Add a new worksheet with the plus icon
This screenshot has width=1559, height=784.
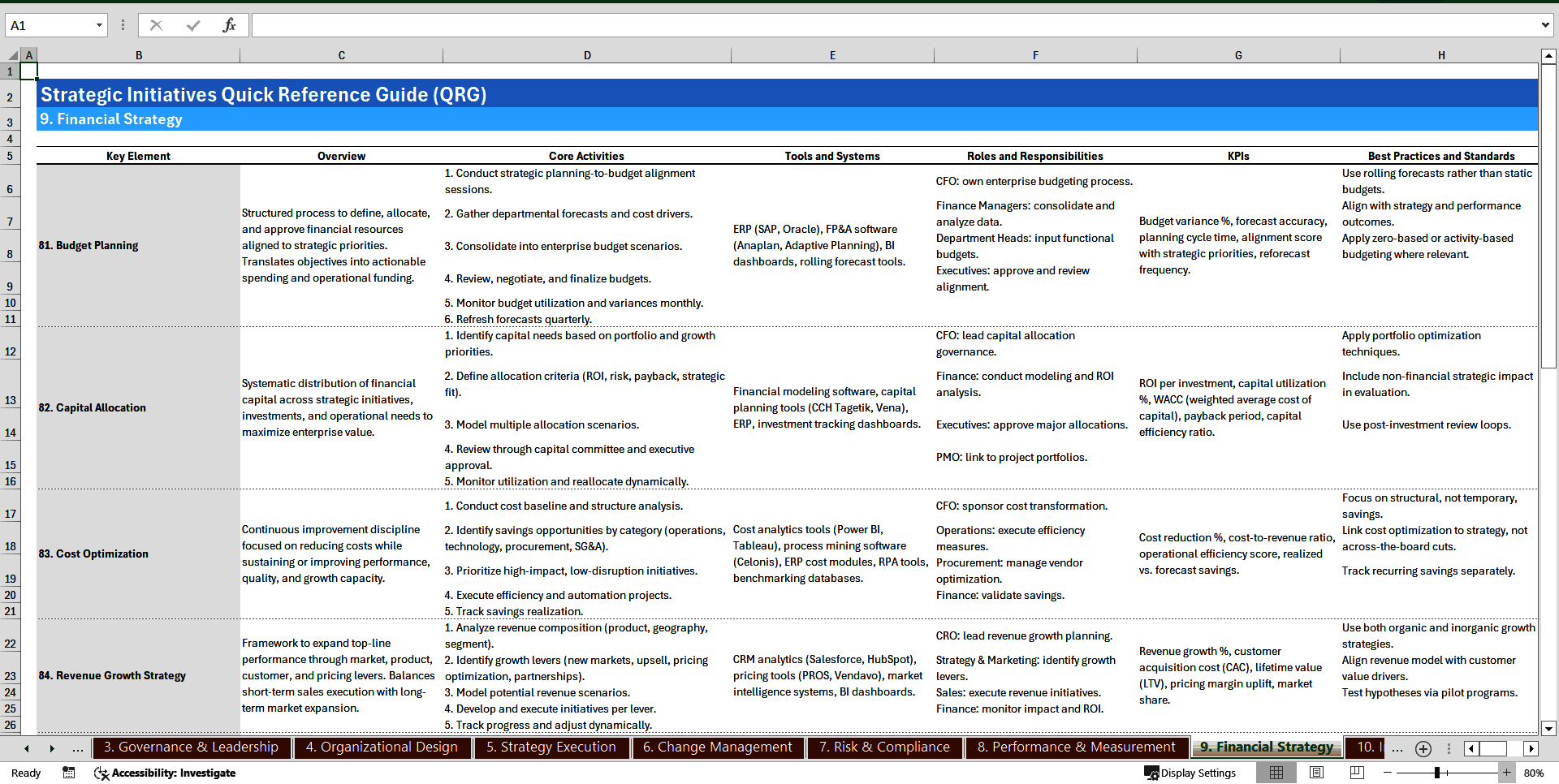coord(1423,748)
